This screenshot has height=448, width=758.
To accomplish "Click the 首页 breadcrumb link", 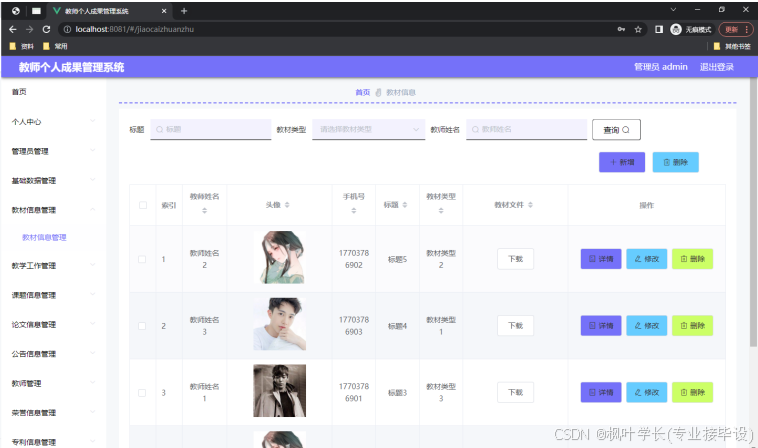I will [363, 92].
